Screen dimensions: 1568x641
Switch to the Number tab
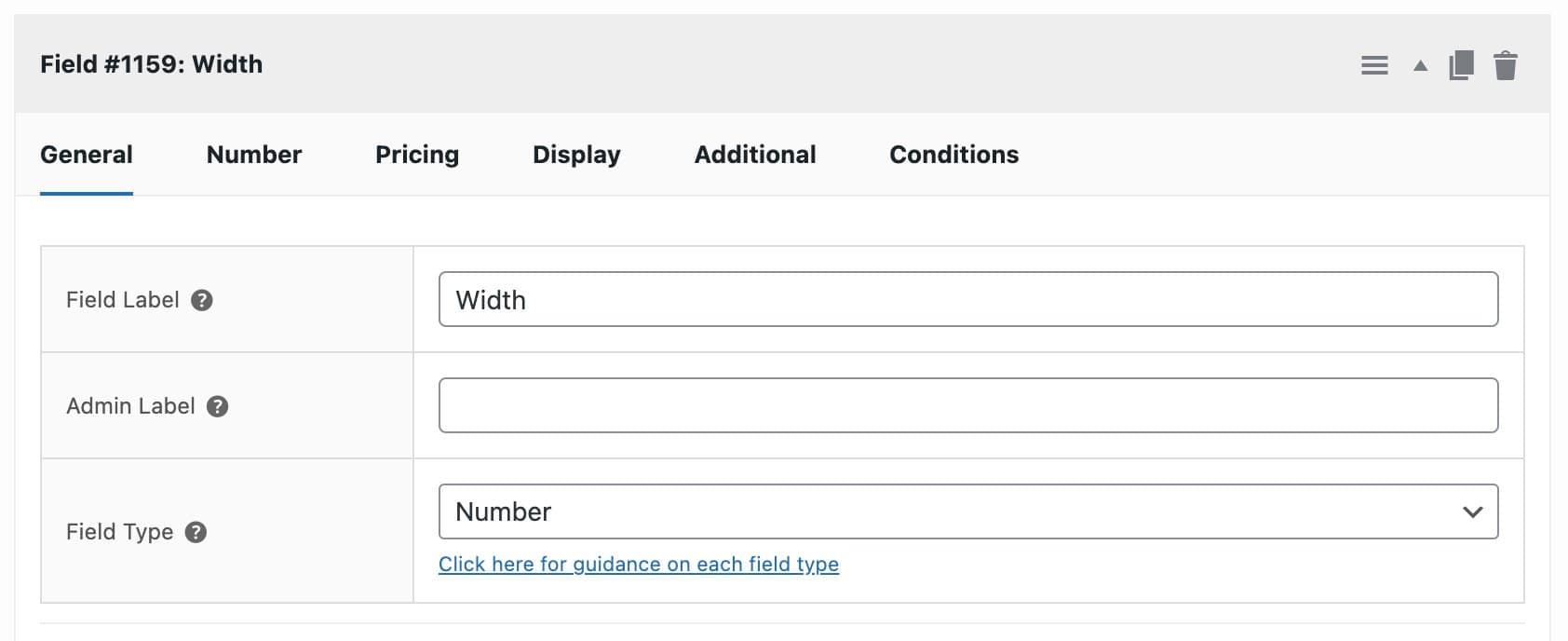pyautogui.click(x=253, y=155)
